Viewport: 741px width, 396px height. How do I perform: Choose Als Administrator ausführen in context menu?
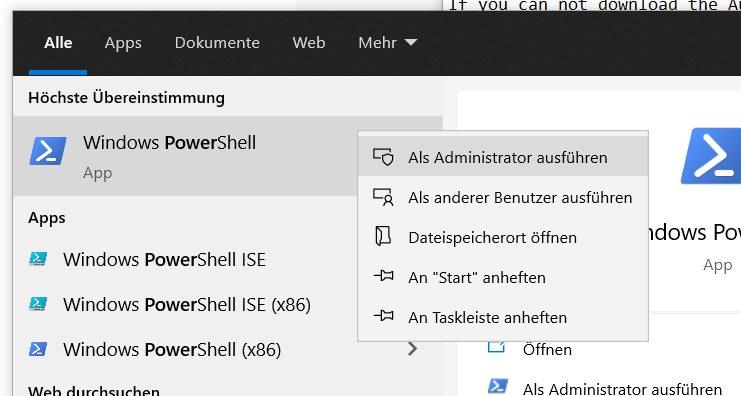[503, 157]
